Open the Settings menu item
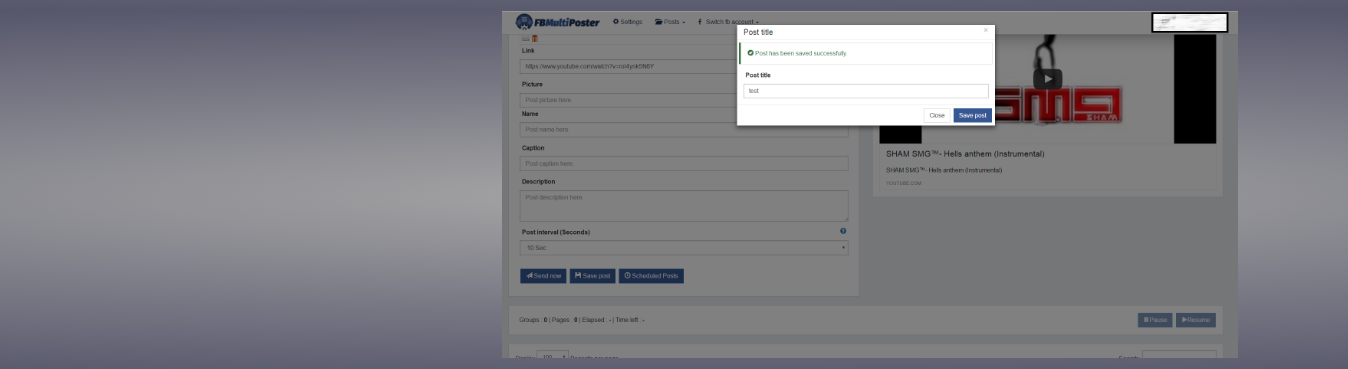The height and width of the screenshot is (369, 1348). (628, 22)
